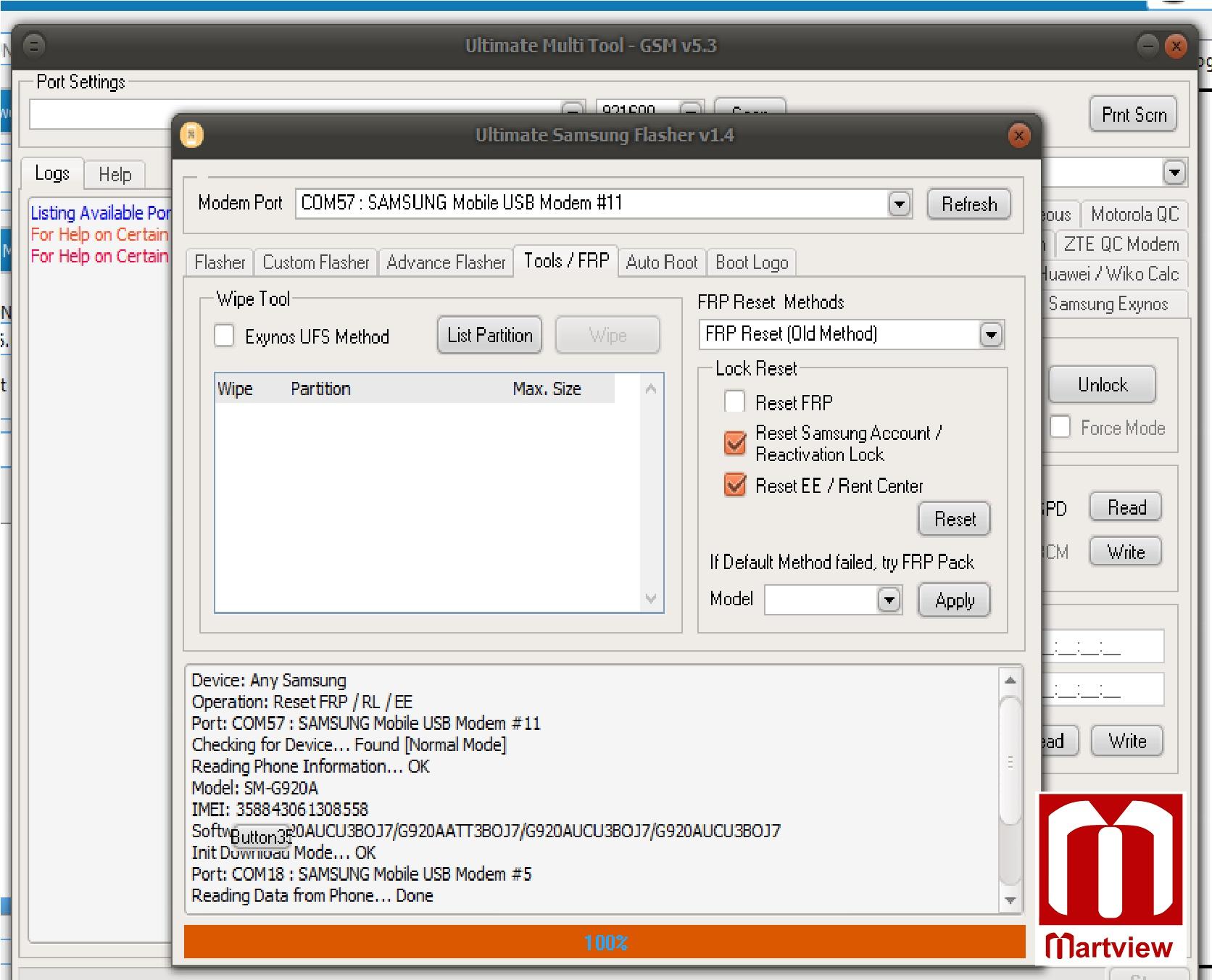Viewport: 1212px width, 980px height.
Task: Uncheck Reset EE / Rent Center
Action: point(735,484)
